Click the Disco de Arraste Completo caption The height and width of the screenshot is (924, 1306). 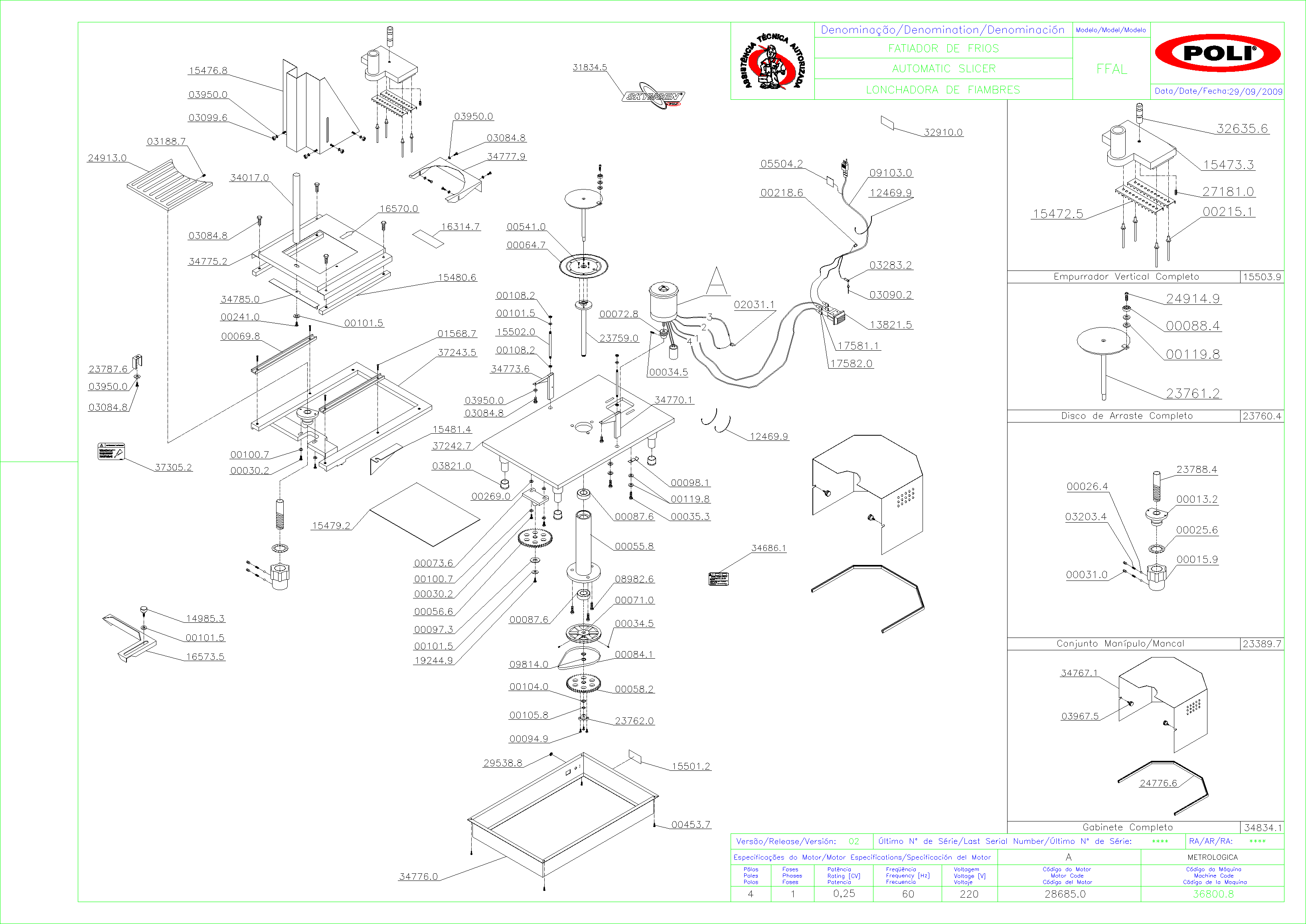(1127, 417)
